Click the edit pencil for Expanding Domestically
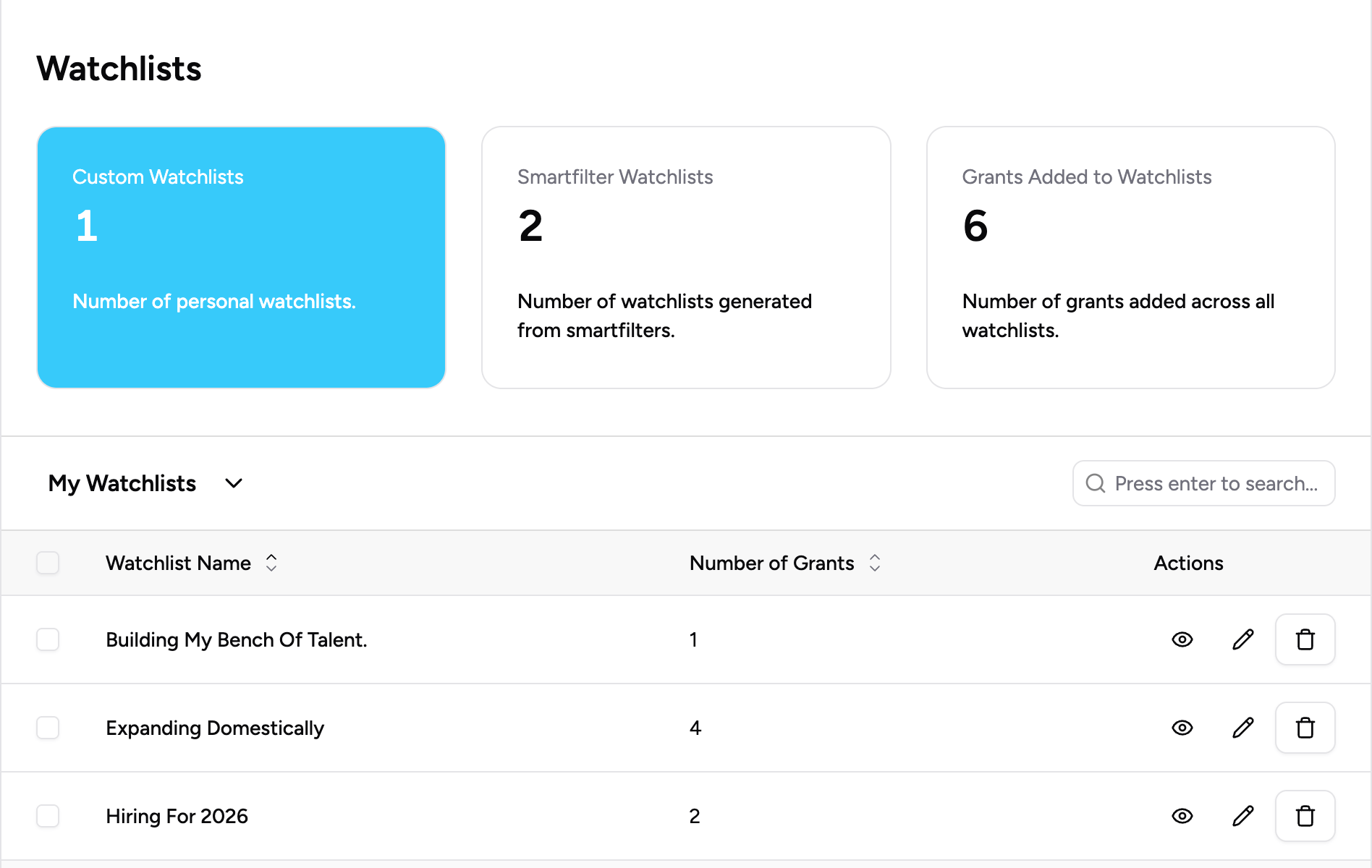This screenshot has height=868, width=1372. (x=1242, y=728)
